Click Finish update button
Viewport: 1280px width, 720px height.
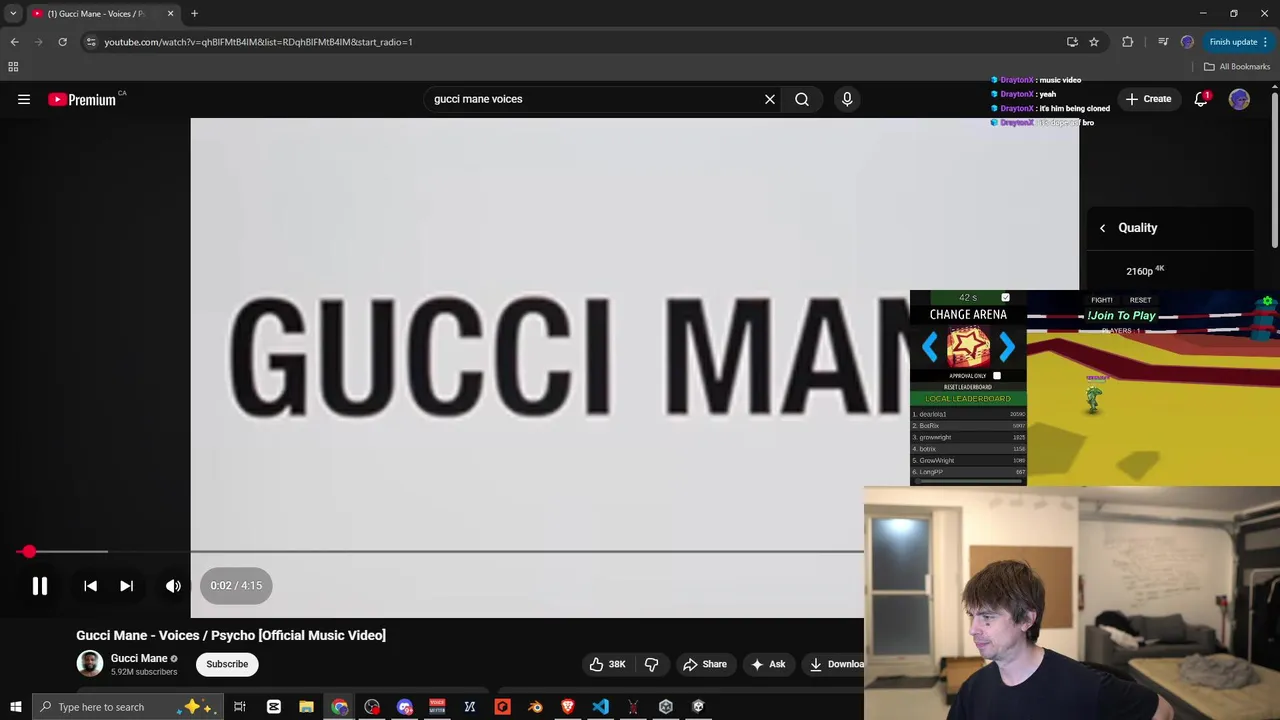1238,42
